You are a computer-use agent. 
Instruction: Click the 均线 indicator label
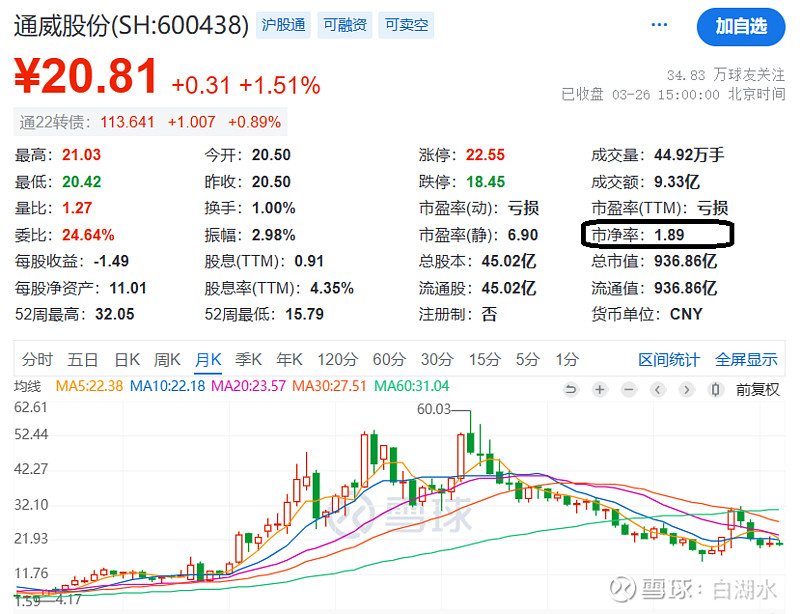pos(28,386)
